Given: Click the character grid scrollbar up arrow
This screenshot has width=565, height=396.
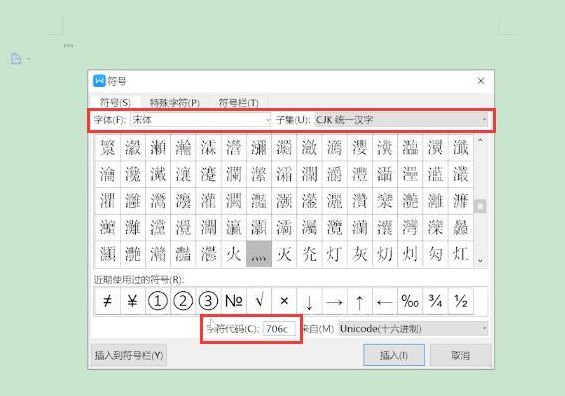Looking at the screenshot, I should 480,140.
